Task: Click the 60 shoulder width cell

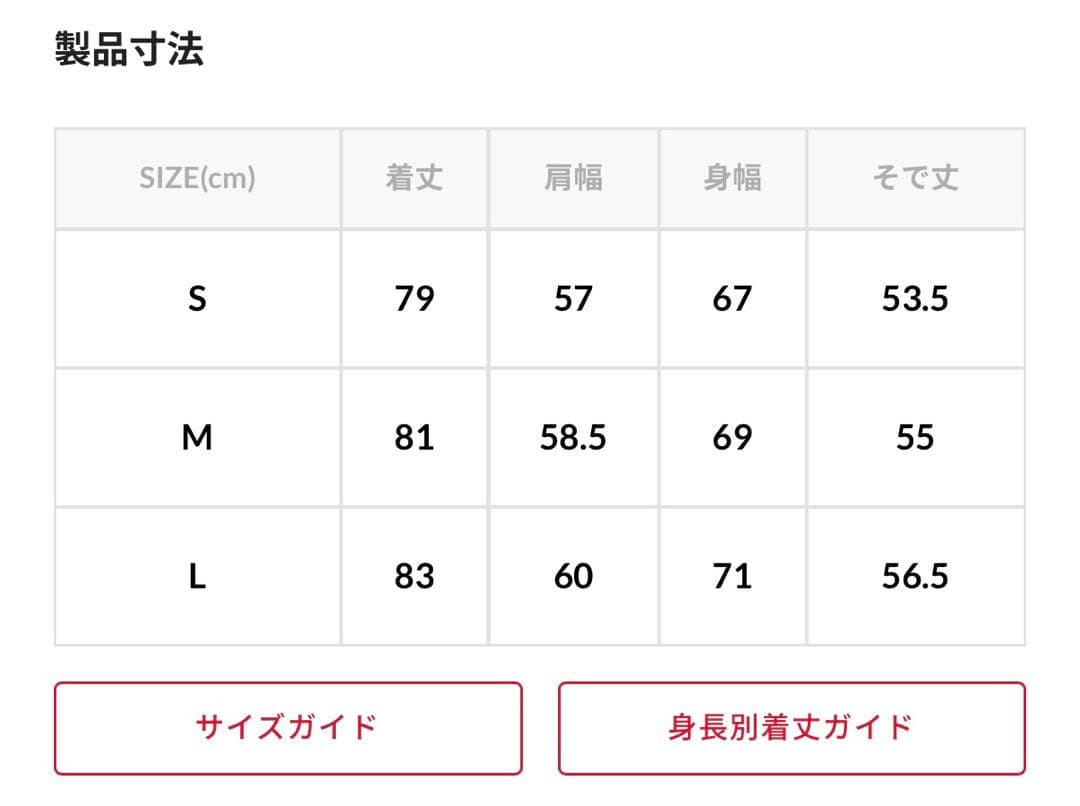Action: [x=574, y=576]
